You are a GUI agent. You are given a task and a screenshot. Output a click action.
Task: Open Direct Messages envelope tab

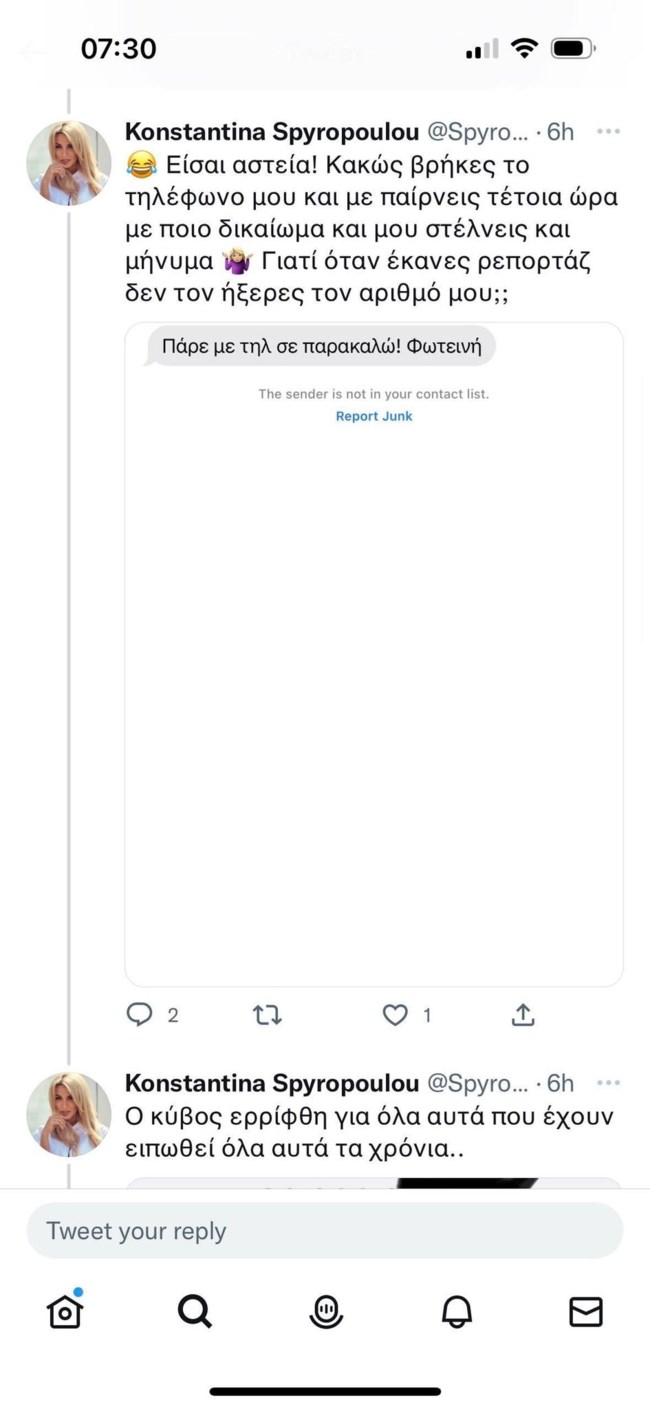[586, 1311]
